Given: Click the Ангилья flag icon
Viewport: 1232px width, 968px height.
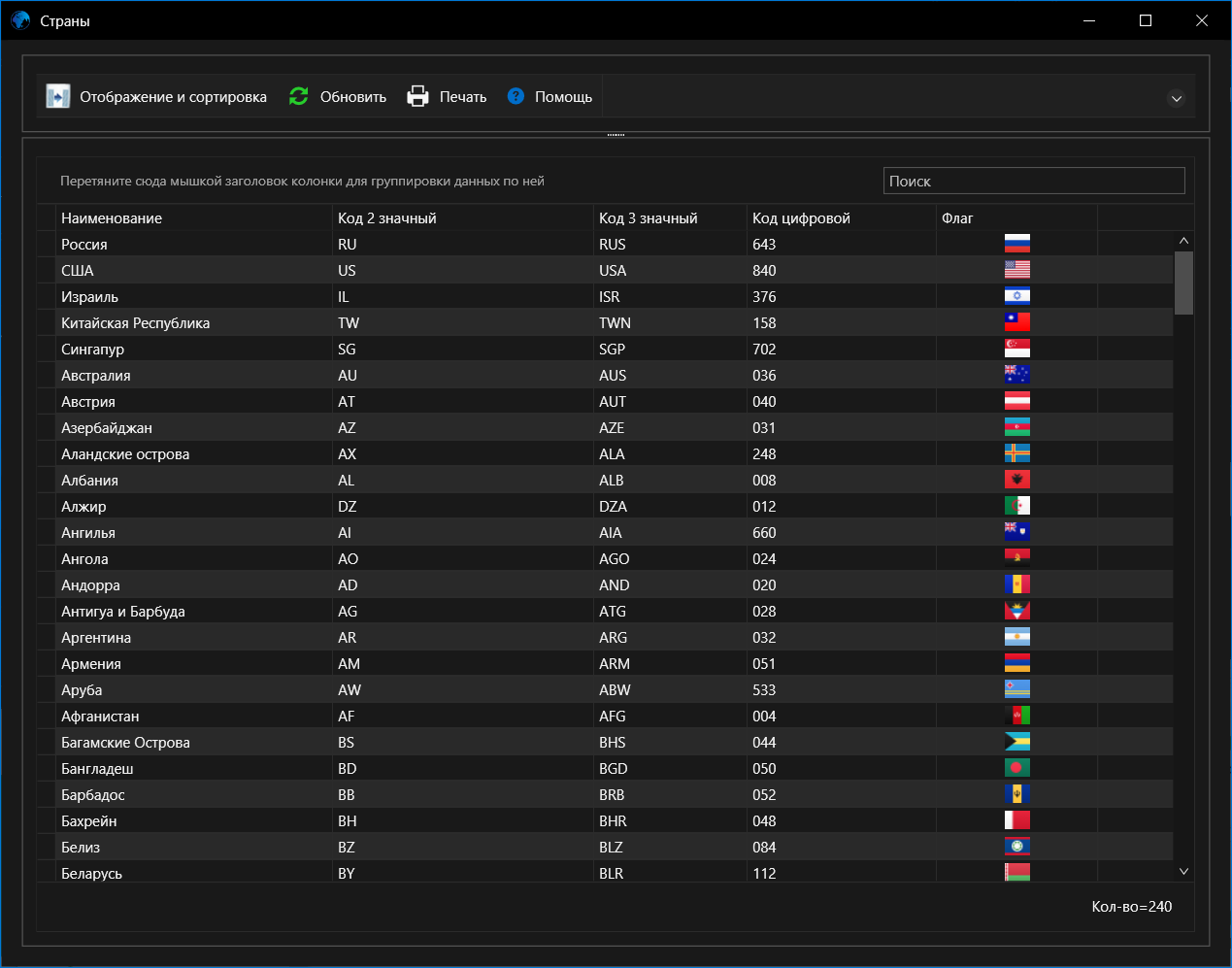Looking at the screenshot, I should pyautogui.click(x=1017, y=532).
